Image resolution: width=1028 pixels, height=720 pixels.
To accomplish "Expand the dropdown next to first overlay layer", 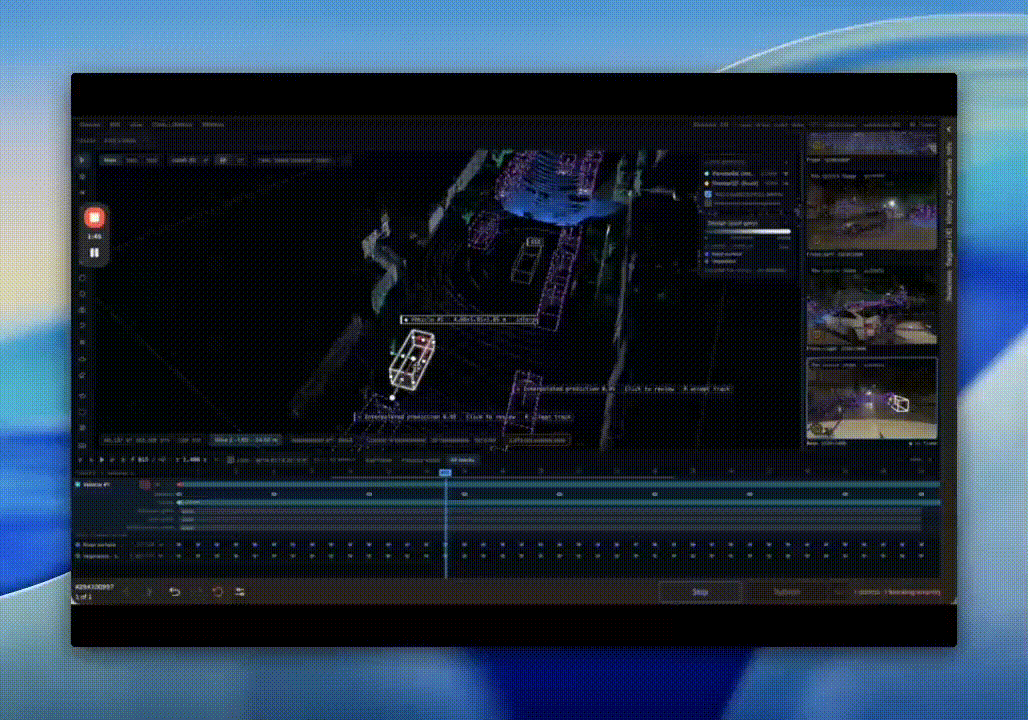I will (785, 174).
